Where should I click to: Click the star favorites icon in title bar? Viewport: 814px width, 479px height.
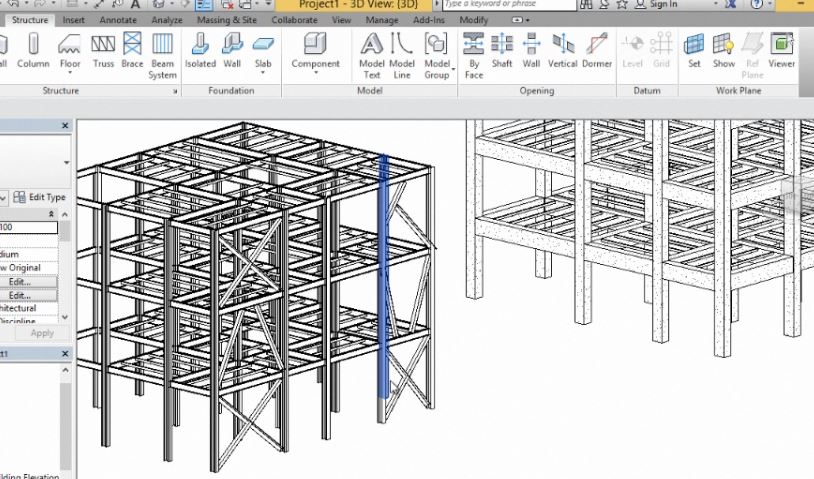point(622,5)
